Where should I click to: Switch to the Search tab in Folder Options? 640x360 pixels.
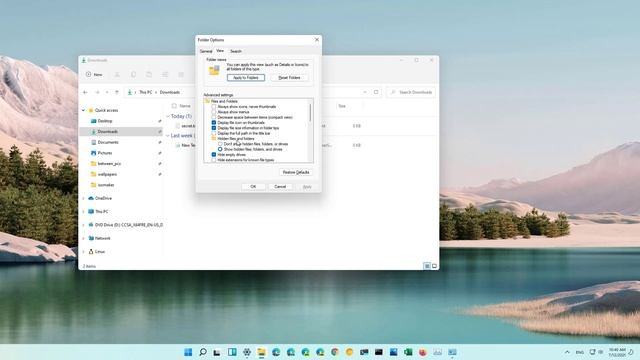pyautogui.click(x=236, y=51)
